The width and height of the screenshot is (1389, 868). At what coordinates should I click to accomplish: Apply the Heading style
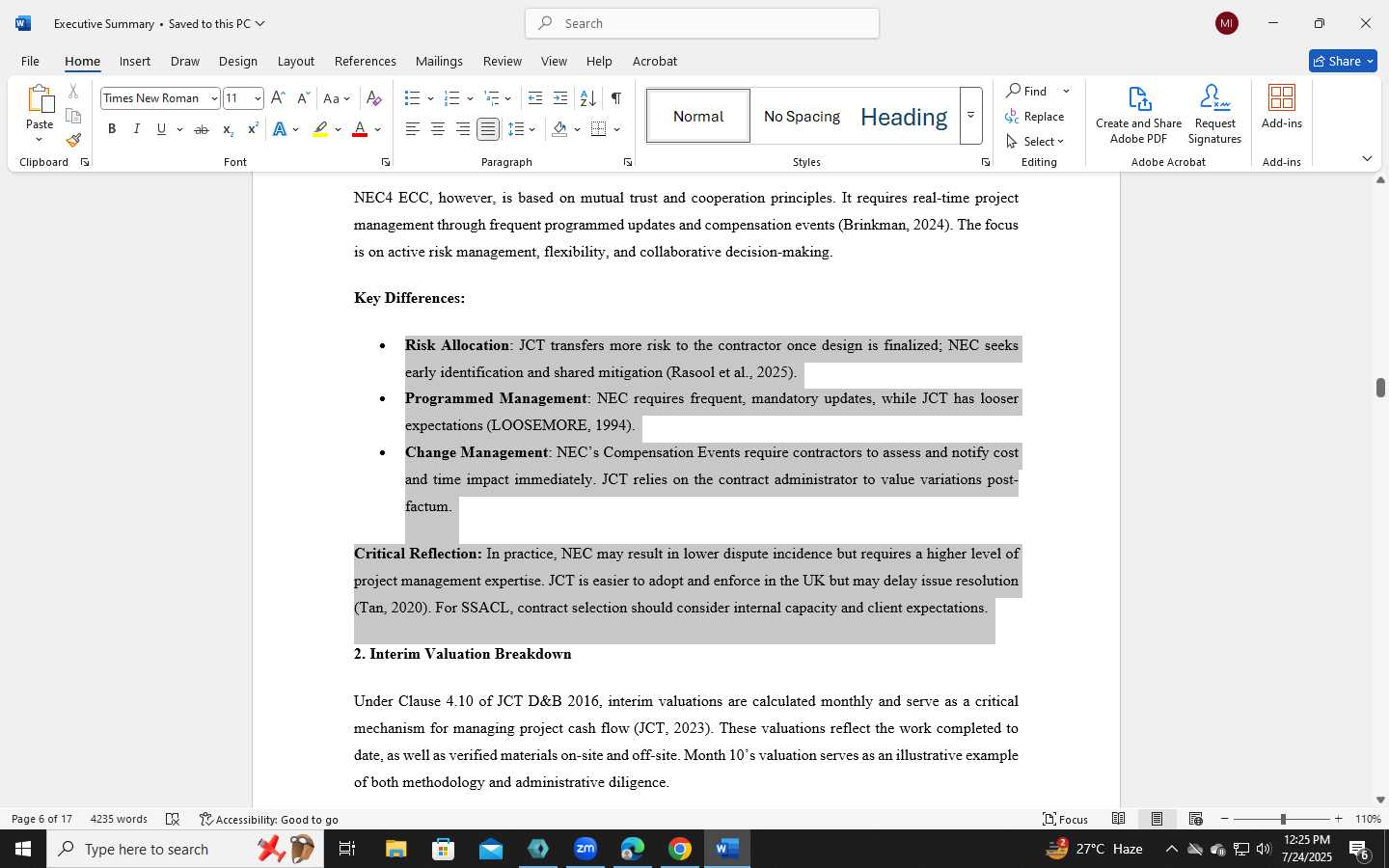pos(904,116)
